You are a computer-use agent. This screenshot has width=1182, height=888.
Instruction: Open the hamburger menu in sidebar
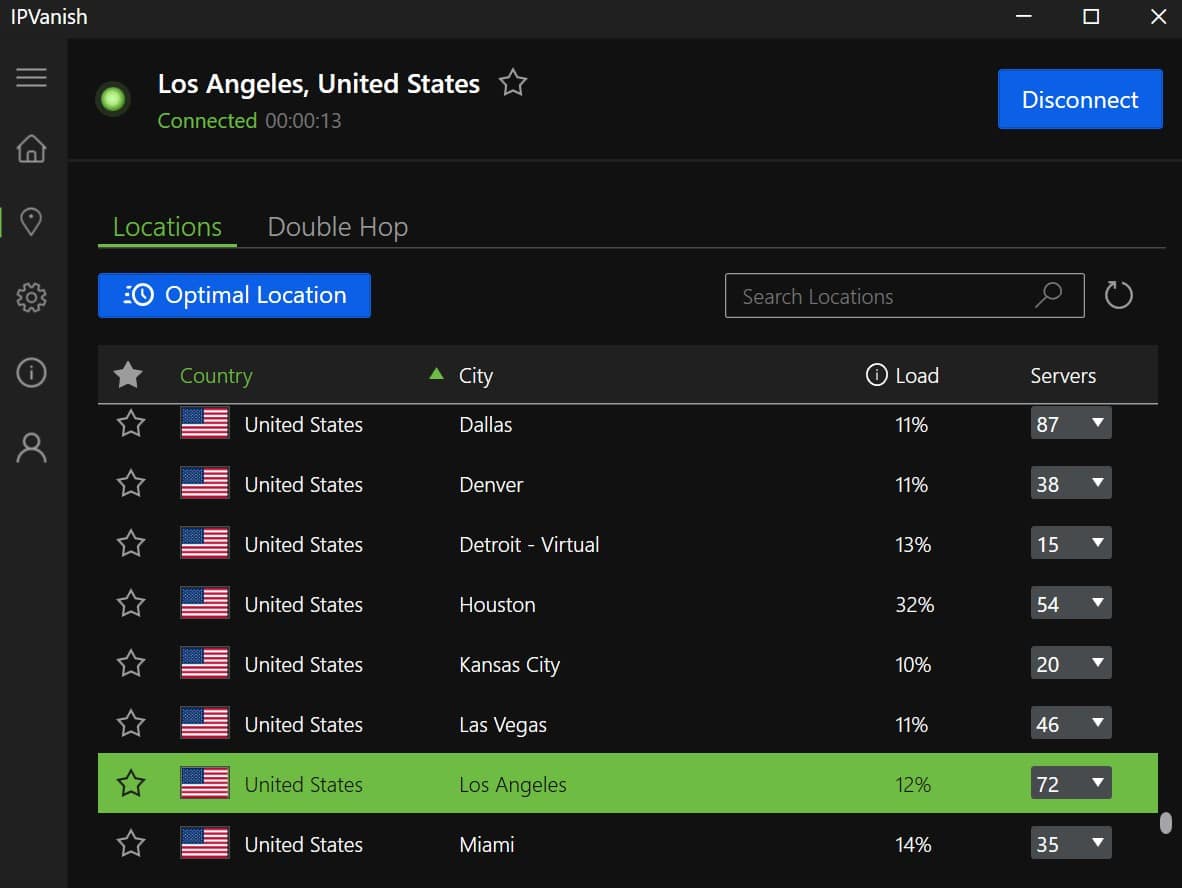31,77
